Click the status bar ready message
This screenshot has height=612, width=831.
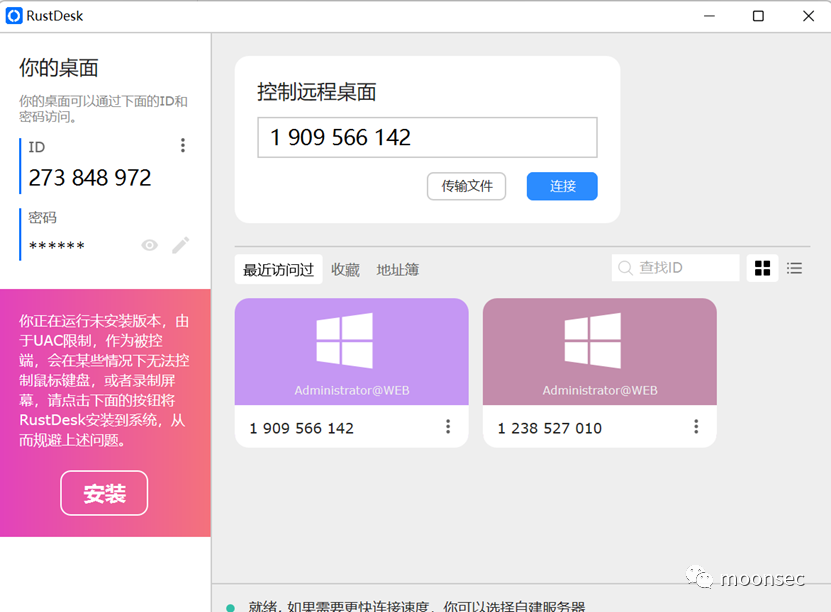click(x=417, y=607)
